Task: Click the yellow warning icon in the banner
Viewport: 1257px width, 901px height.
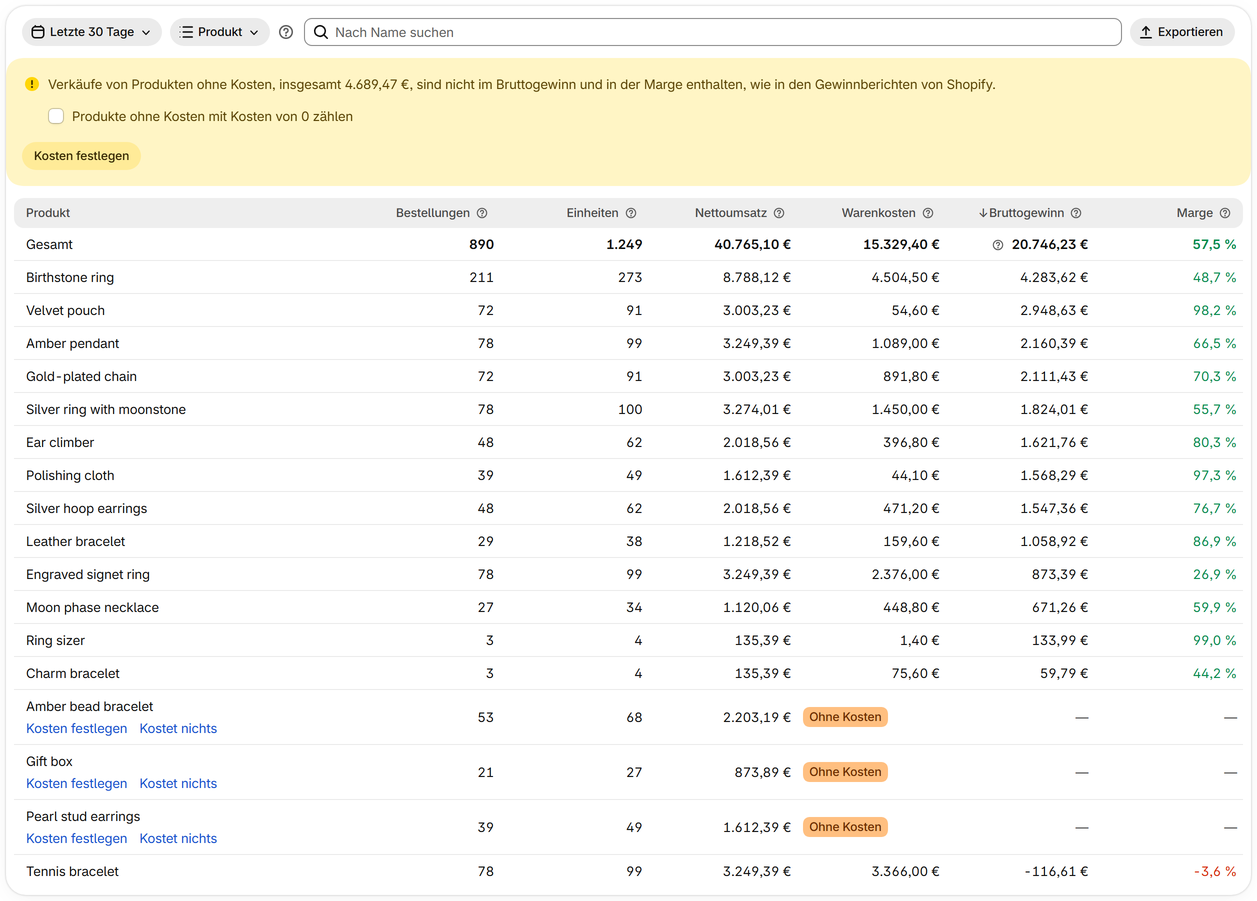Action: click(32, 85)
